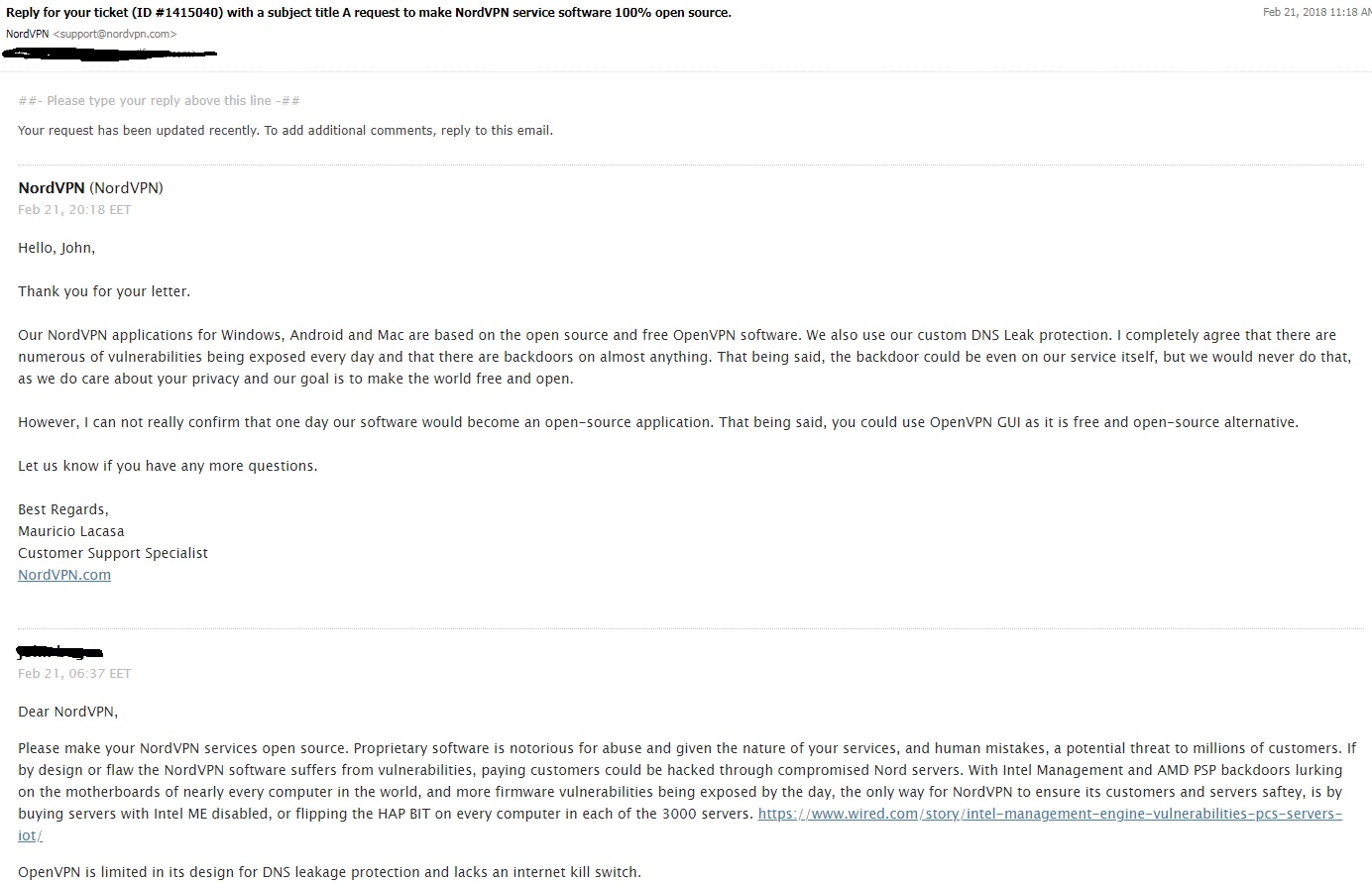Click the sentence about OpenVPN lacking a kill switch

pos(329,872)
